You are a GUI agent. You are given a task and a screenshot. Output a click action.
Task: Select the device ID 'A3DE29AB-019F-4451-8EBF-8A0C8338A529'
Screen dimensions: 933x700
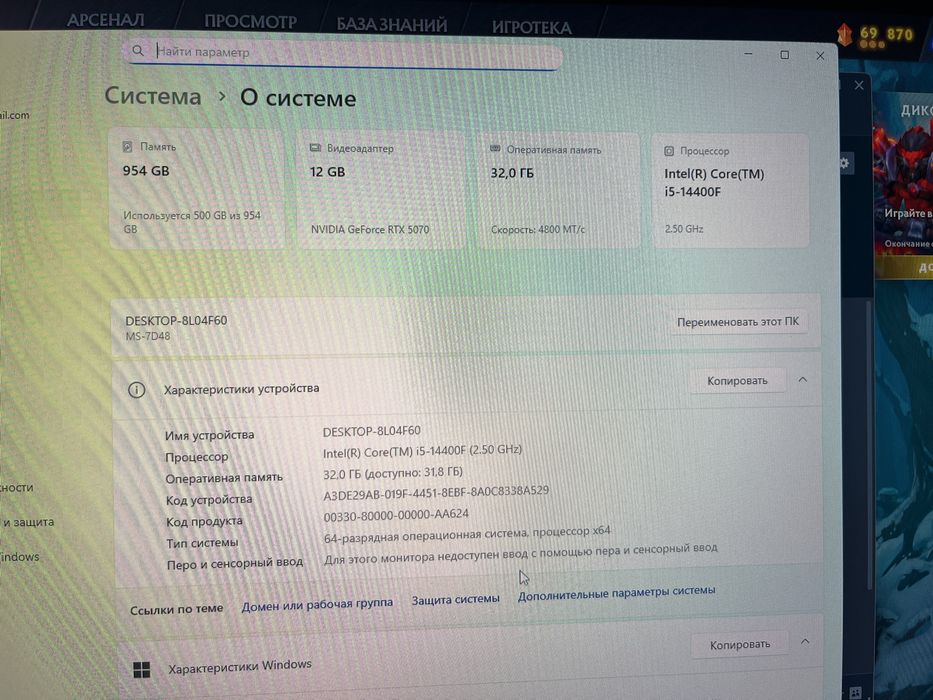(x=436, y=493)
